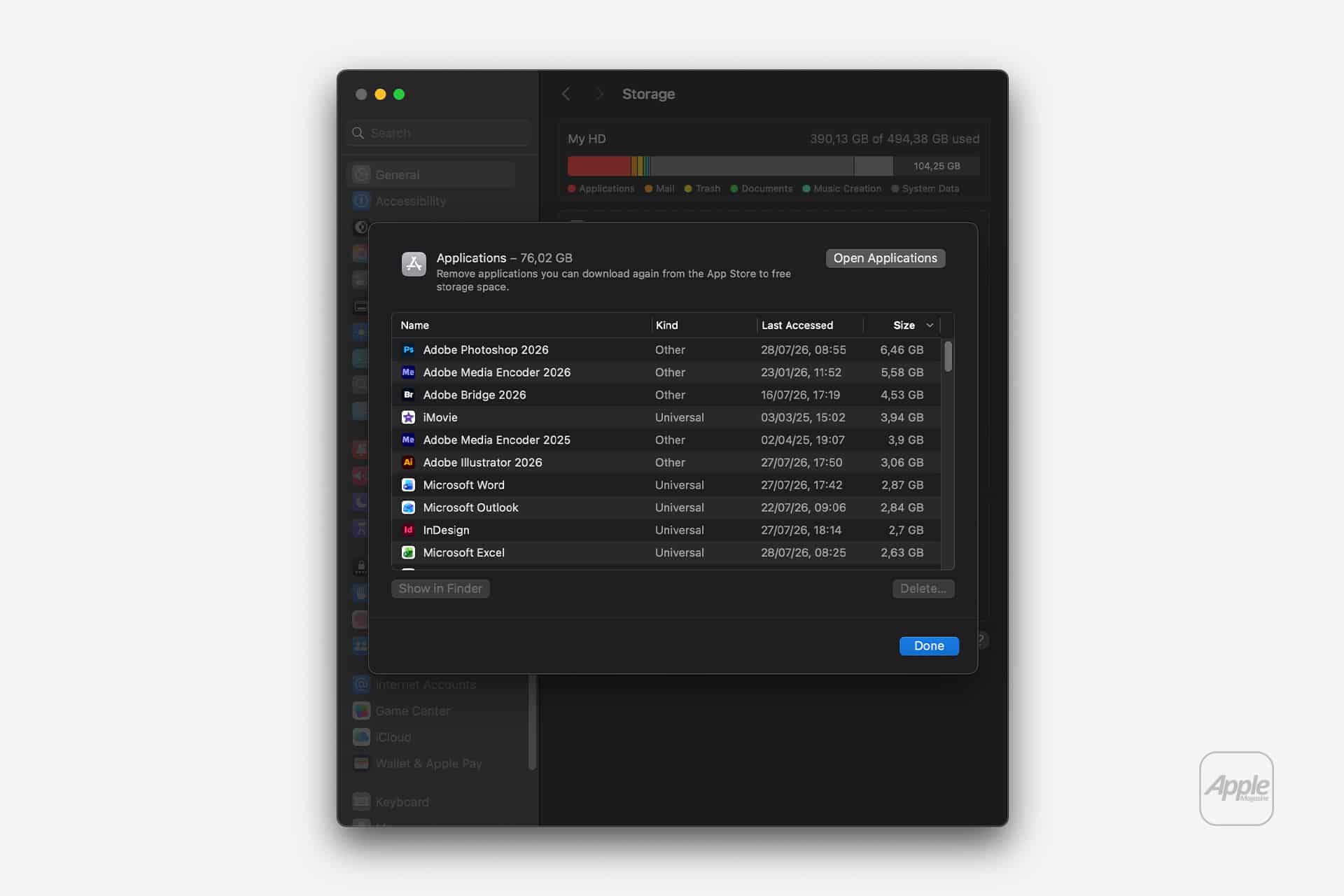Click the search magnifier icon in sidebar

(358, 133)
